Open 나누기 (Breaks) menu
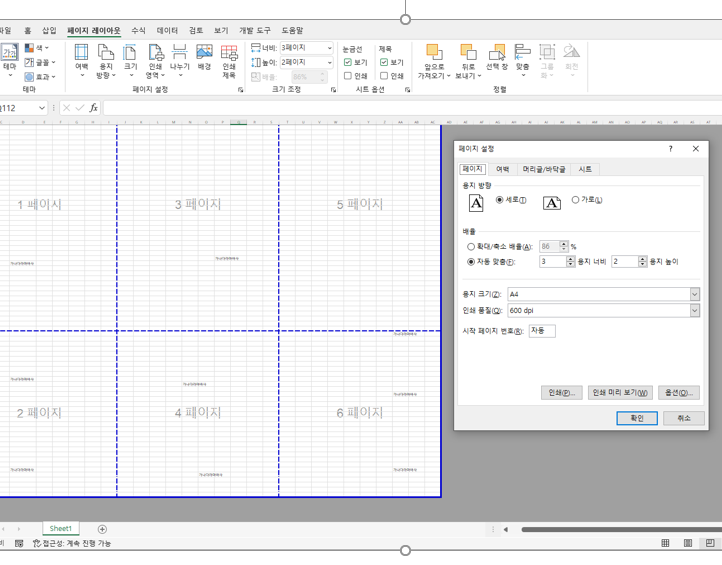Image resolution: width=722 pixels, height=565 pixels. (x=180, y=60)
